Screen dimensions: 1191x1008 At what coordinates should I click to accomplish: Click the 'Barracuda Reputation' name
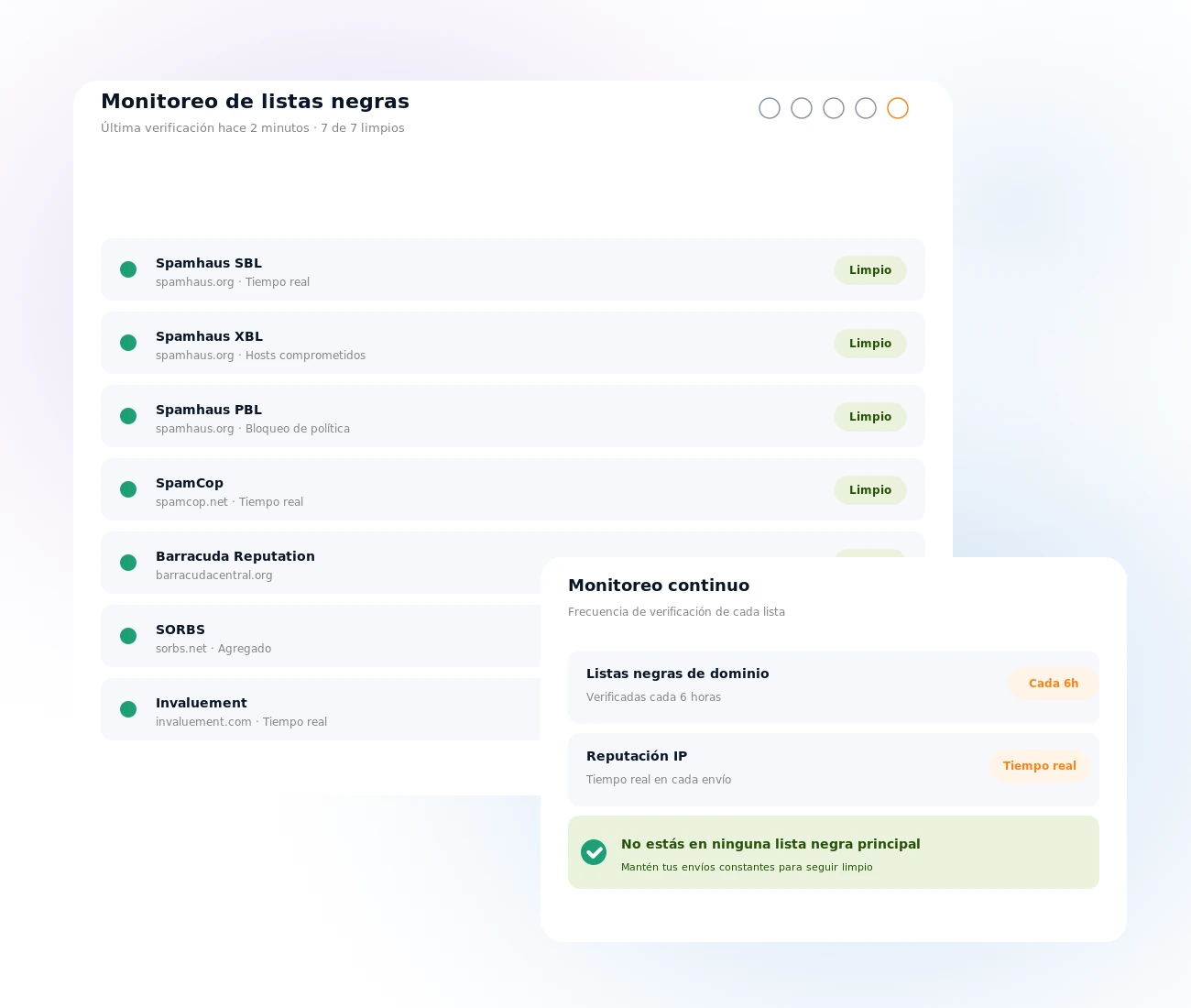pos(235,556)
